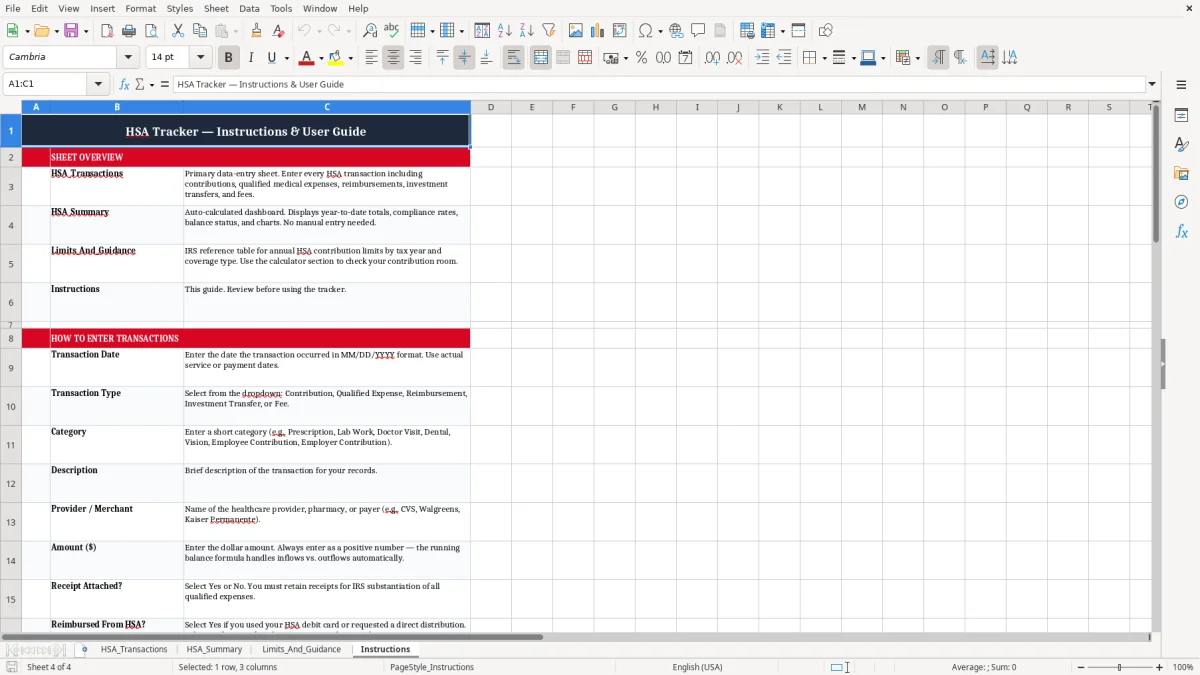The width and height of the screenshot is (1200, 675).
Task: Toggle Underline formatting
Action: [271, 58]
